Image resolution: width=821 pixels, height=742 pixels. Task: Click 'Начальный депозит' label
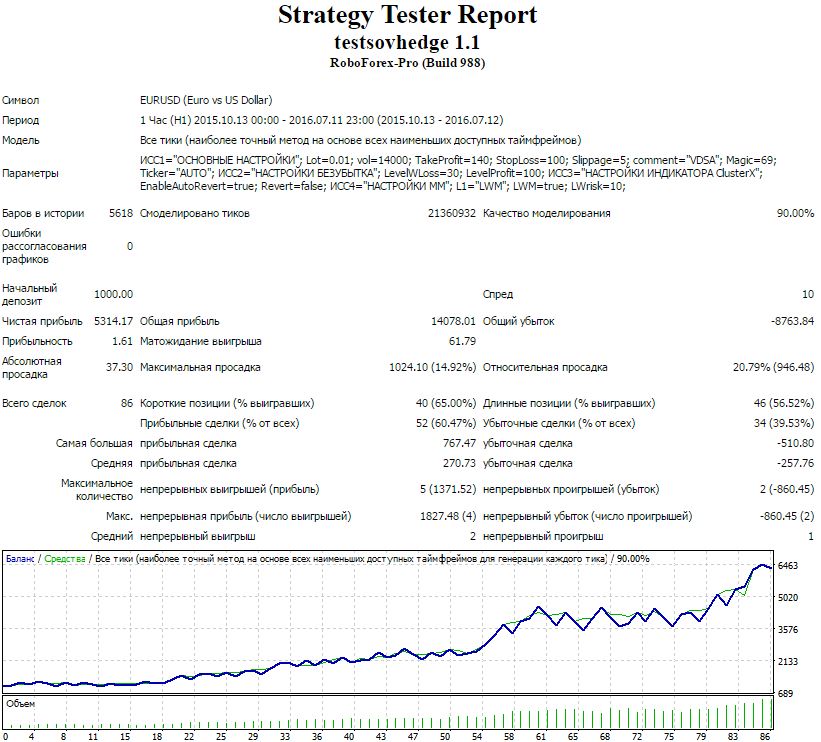click(x=29, y=294)
